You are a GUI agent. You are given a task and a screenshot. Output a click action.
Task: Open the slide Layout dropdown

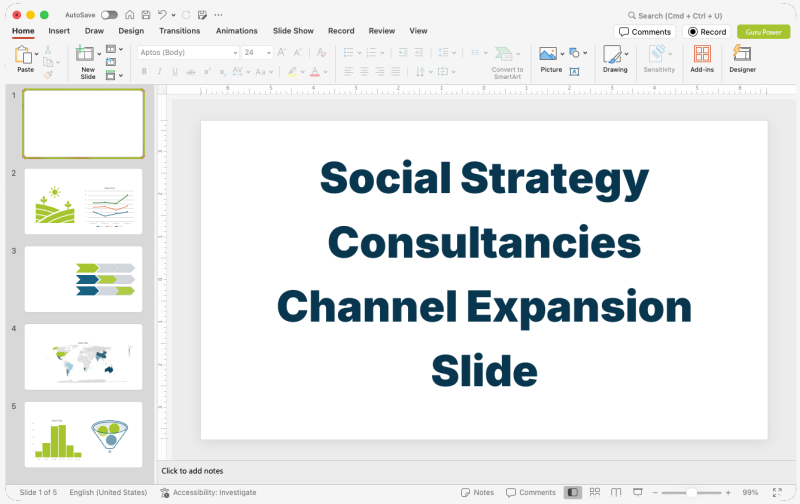114,49
